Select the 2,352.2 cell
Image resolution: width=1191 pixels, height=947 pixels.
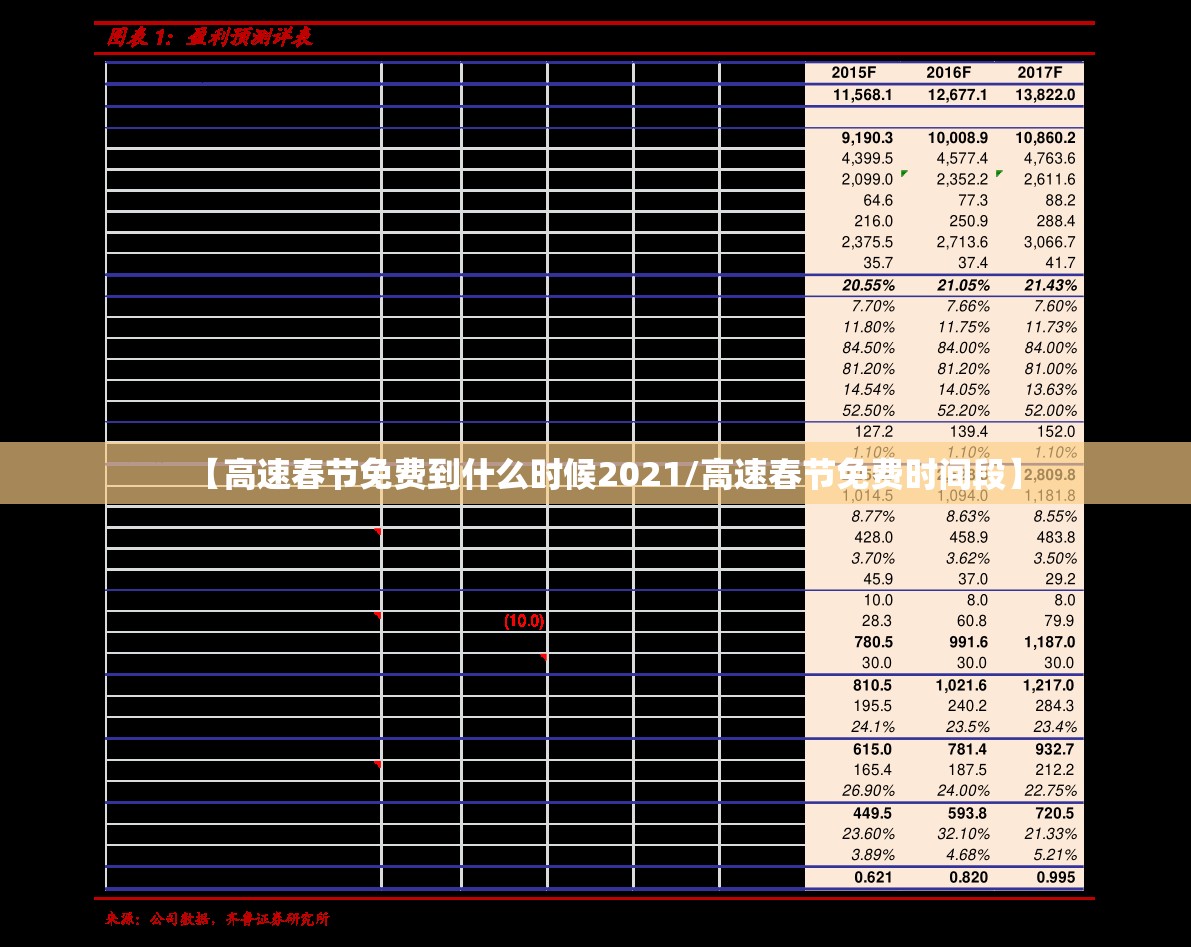coord(962,180)
